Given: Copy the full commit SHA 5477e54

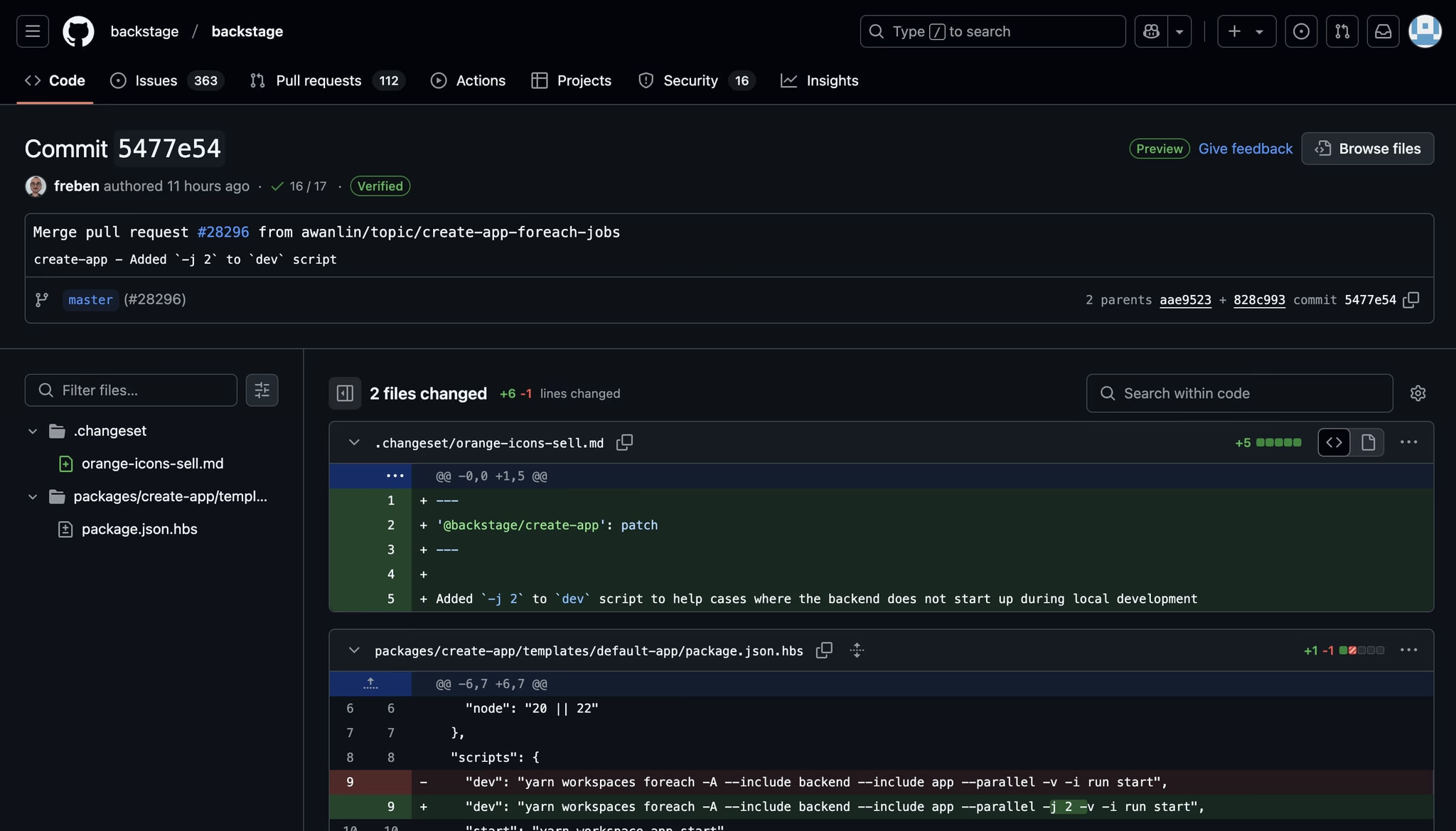Looking at the screenshot, I should [1411, 300].
